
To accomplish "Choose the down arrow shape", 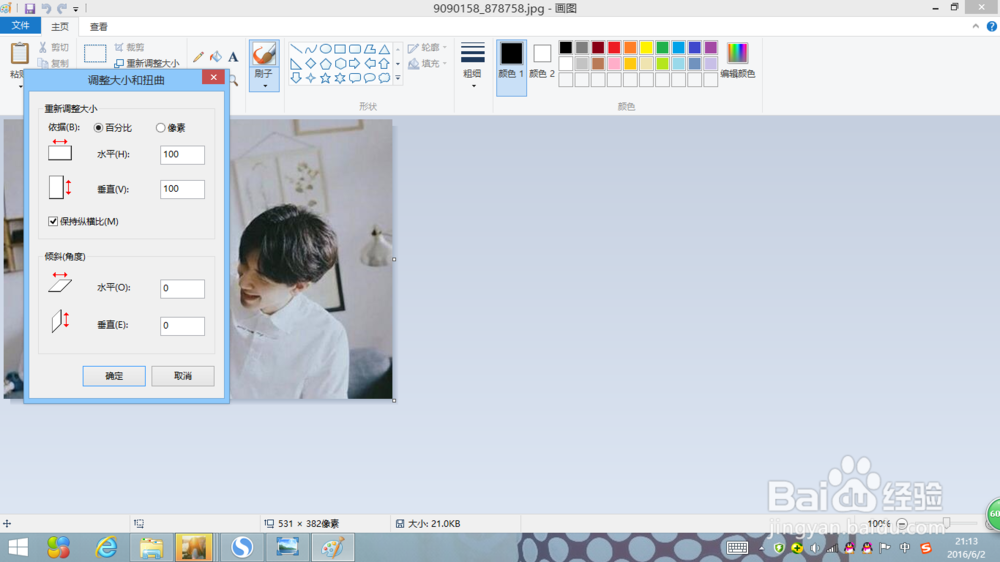I will coord(296,78).
